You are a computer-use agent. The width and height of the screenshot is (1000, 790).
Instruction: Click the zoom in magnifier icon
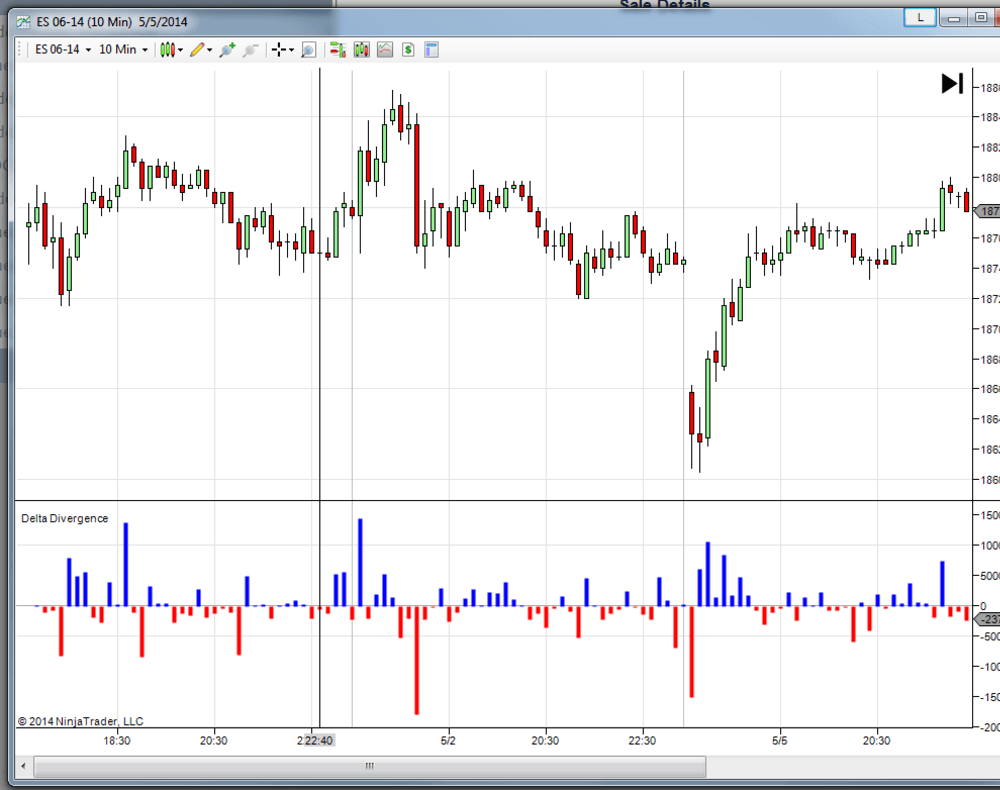pyautogui.click(x=227, y=49)
